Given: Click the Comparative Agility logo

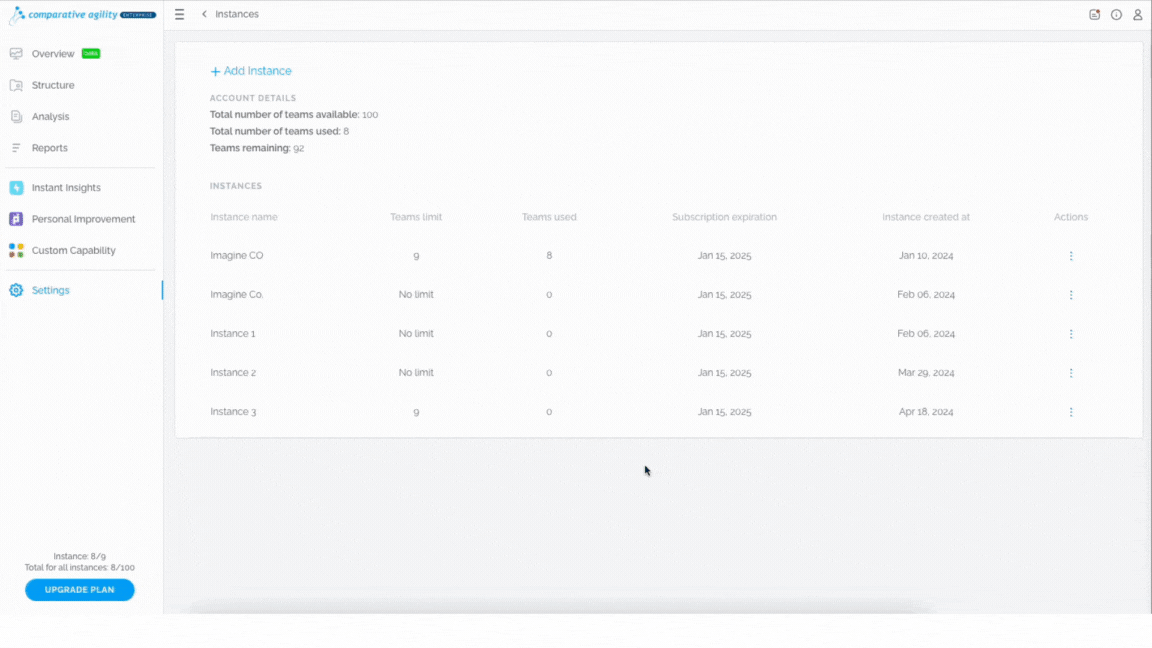Looking at the screenshot, I should [82, 15].
